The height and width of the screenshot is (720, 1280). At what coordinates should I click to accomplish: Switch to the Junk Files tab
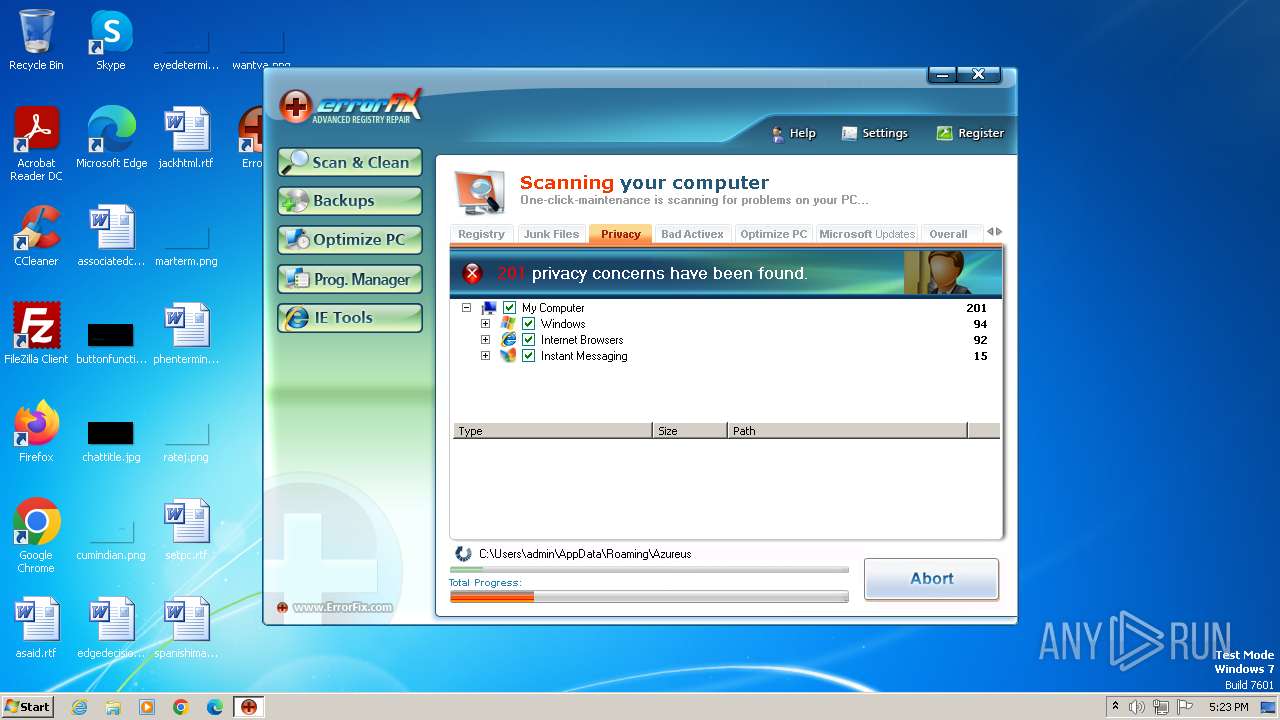551,234
